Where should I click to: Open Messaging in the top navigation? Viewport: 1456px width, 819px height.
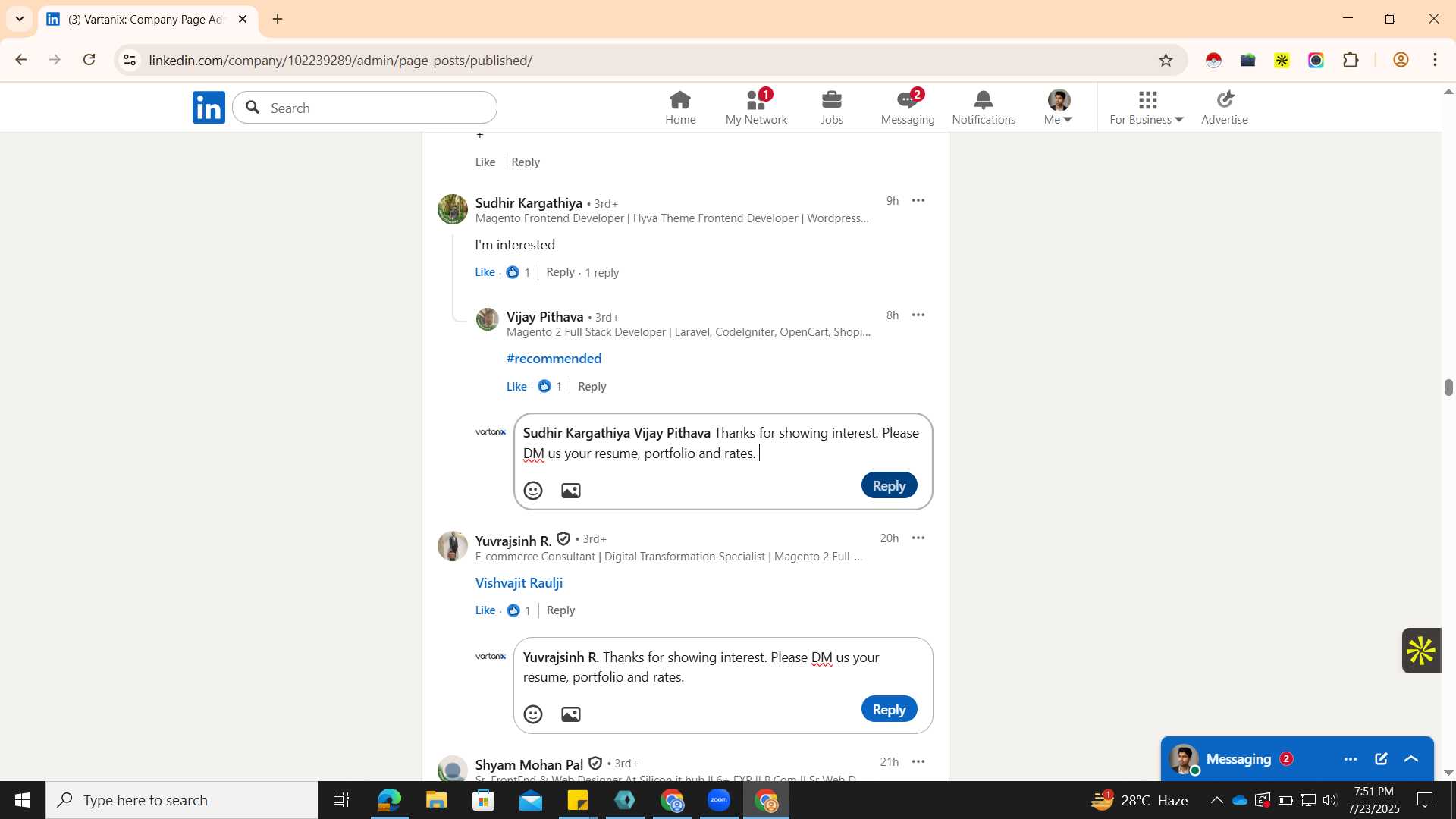click(x=908, y=108)
